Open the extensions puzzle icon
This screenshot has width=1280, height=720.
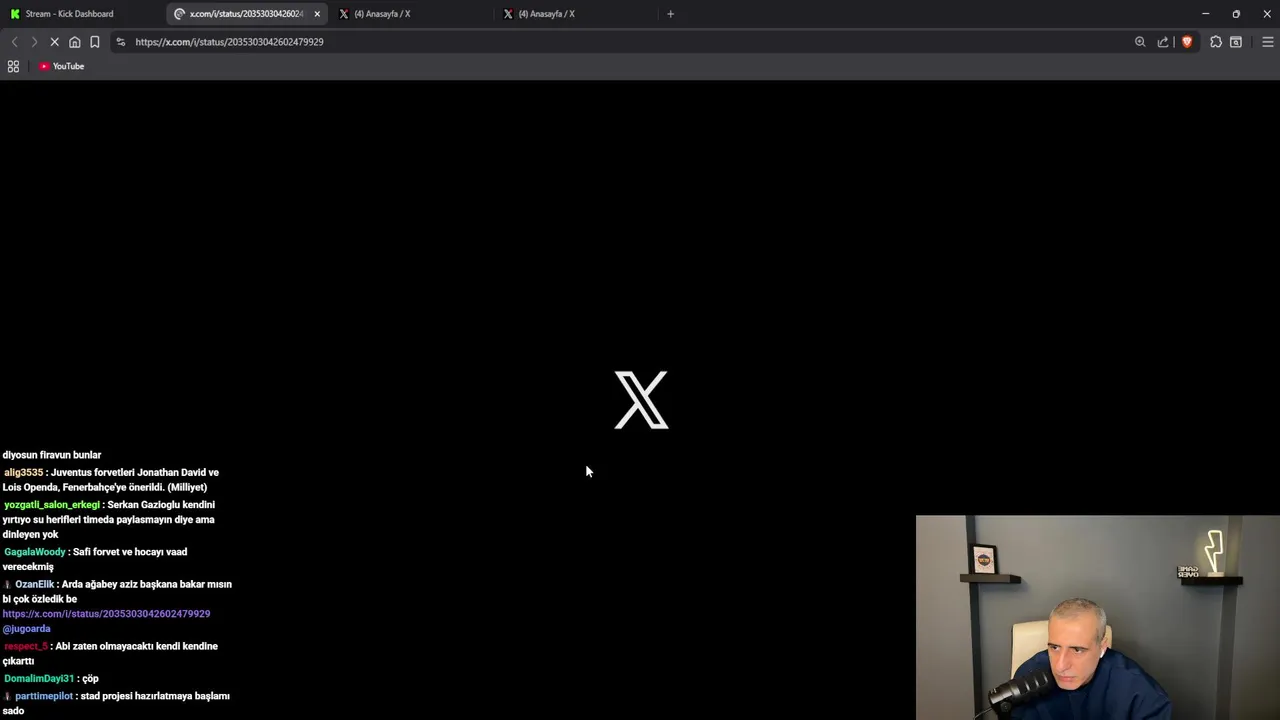1216,42
